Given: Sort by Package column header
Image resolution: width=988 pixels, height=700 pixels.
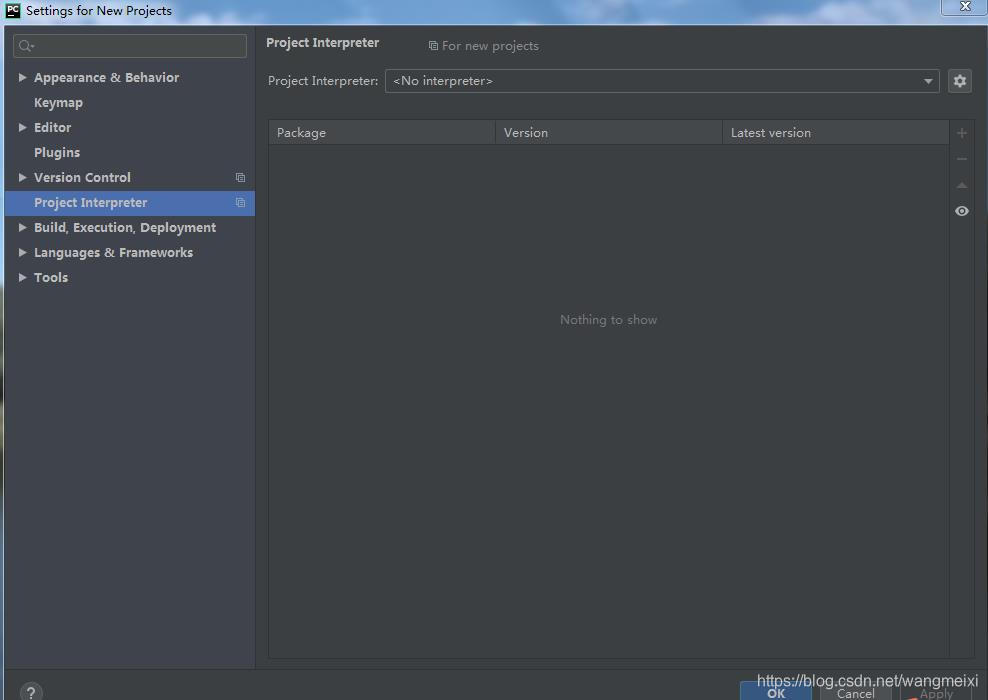Looking at the screenshot, I should [x=382, y=133].
